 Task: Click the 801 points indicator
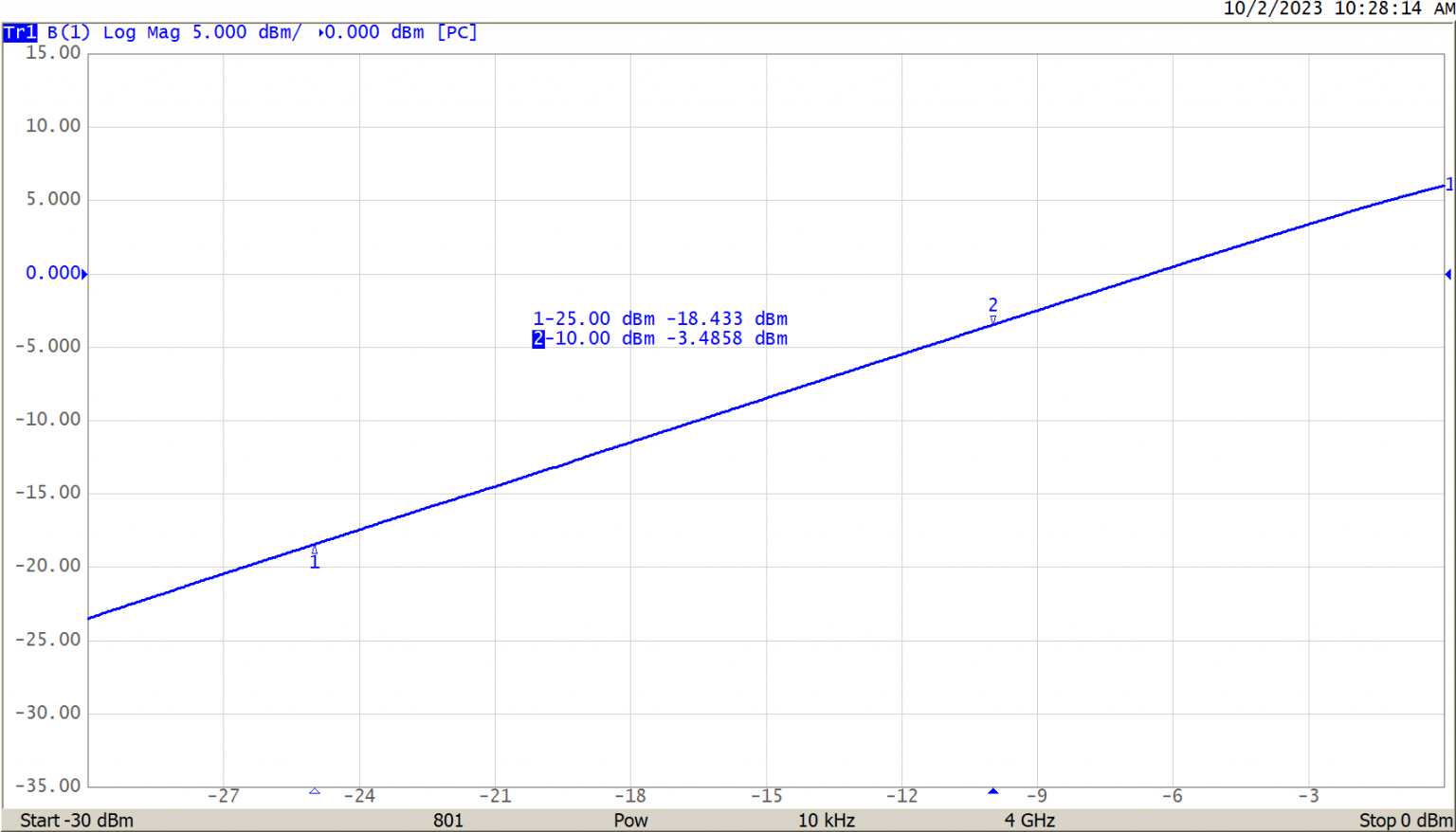(448, 821)
